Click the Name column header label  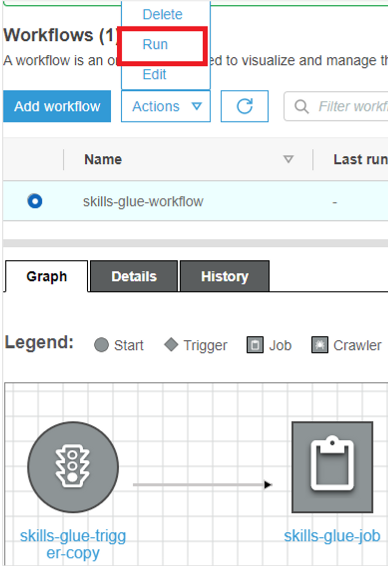click(103, 159)
